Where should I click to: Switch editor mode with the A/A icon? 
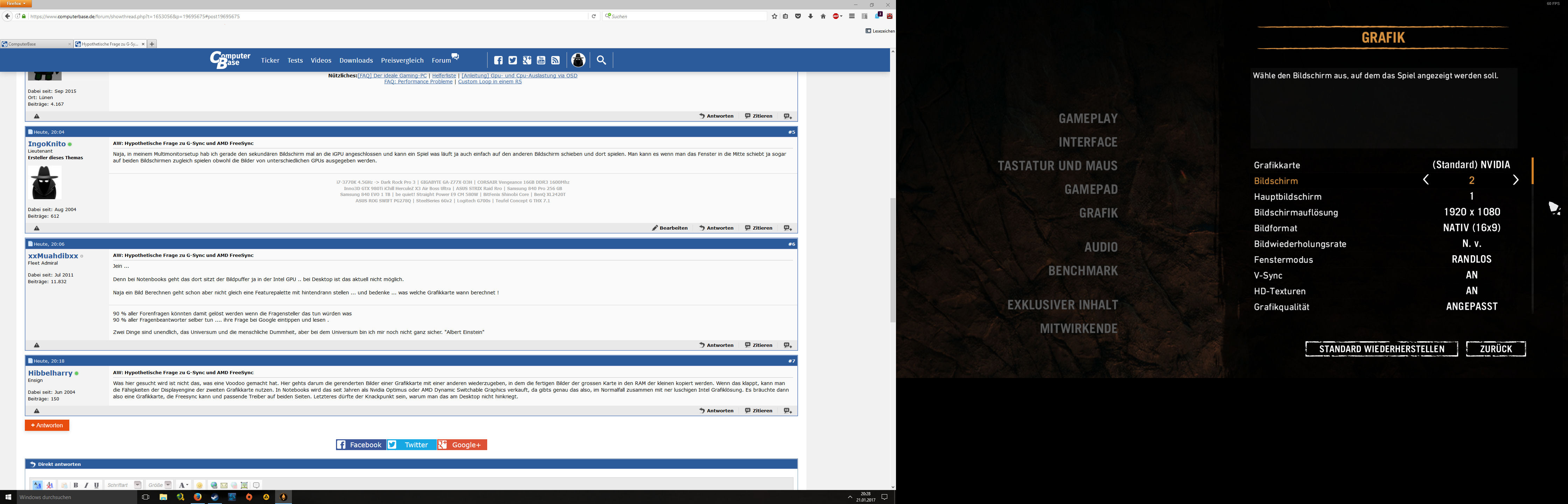click(37, 485)
